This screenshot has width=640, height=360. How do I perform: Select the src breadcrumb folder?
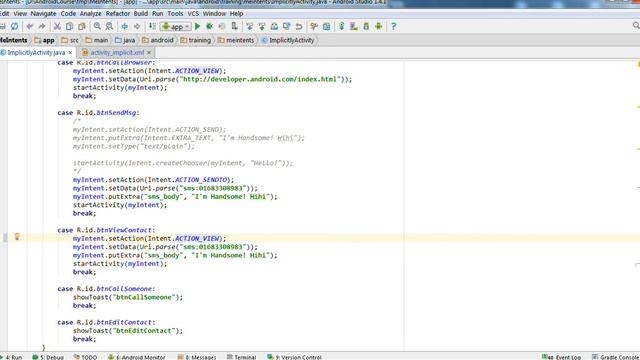point(70,40)
